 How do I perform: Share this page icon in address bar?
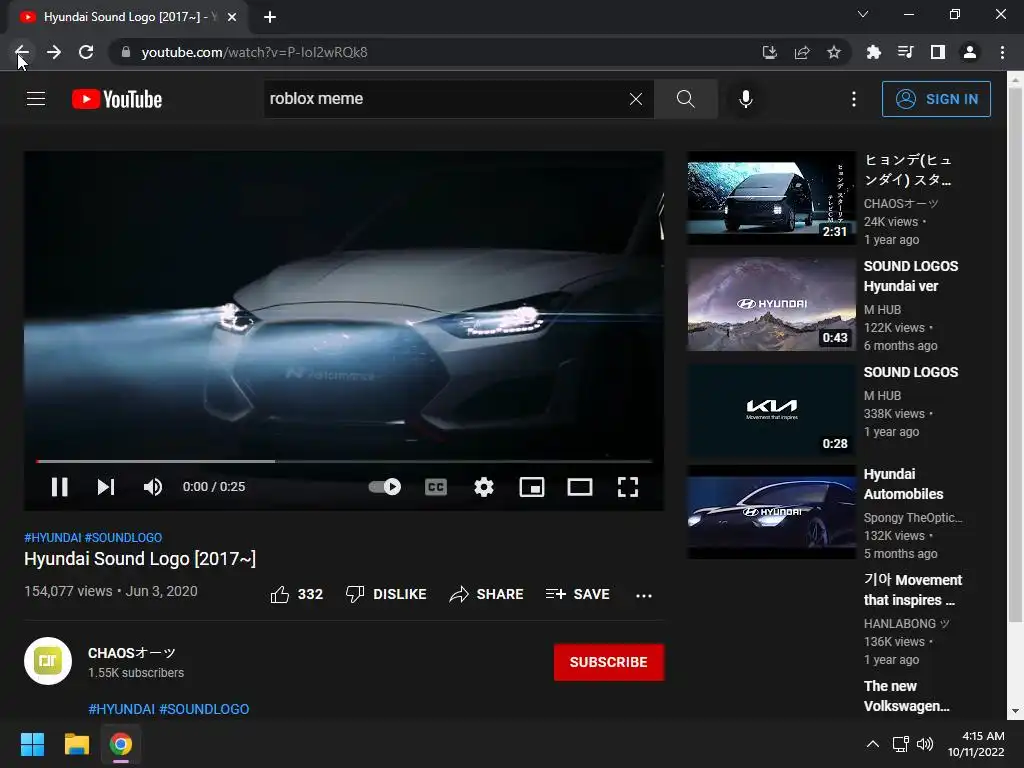(x=802, y=52)
